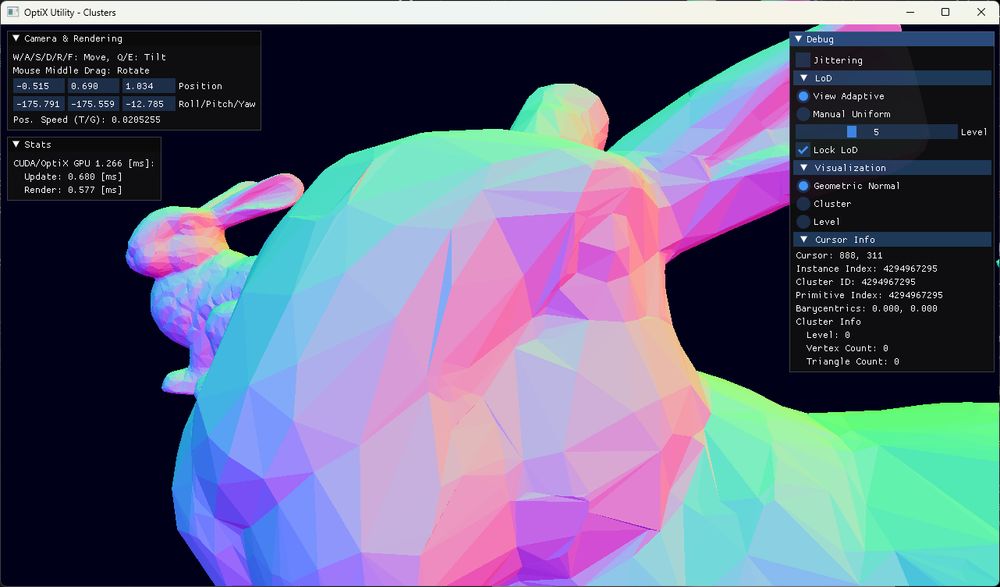Click 'Vertex Count: 0' text
The height and width of the screenshot is (587, 1000).
(847, 348)
